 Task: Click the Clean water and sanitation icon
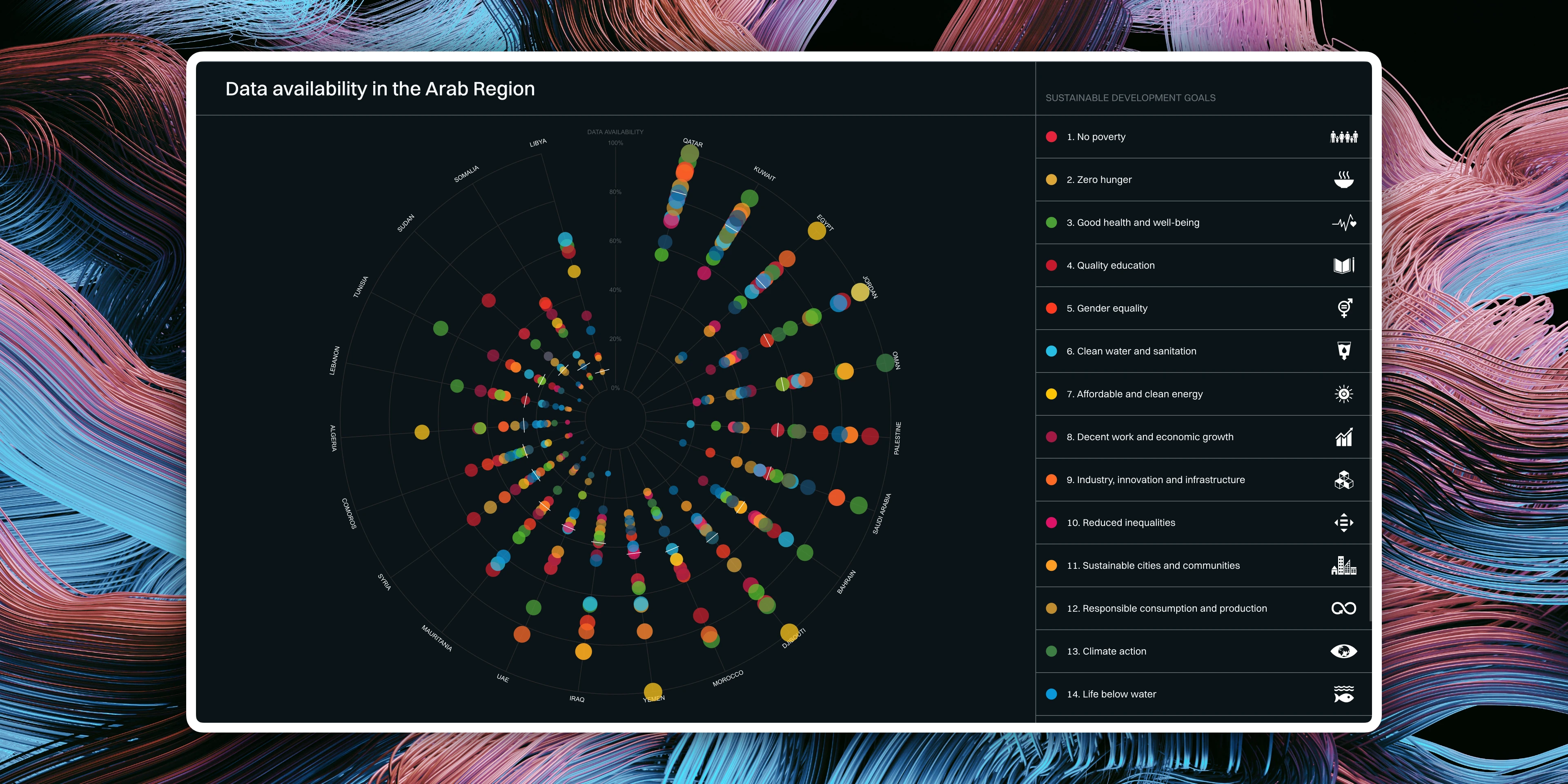point(1343,351)
